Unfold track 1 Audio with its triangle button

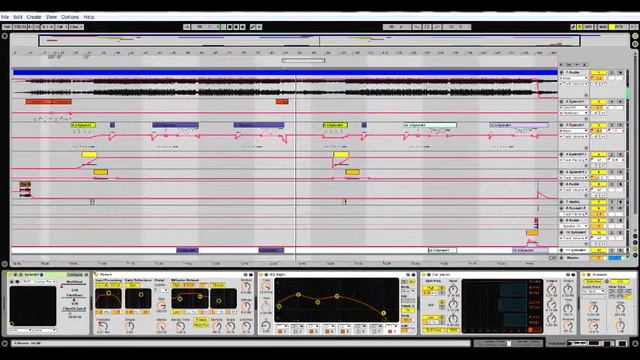point(562,72)
